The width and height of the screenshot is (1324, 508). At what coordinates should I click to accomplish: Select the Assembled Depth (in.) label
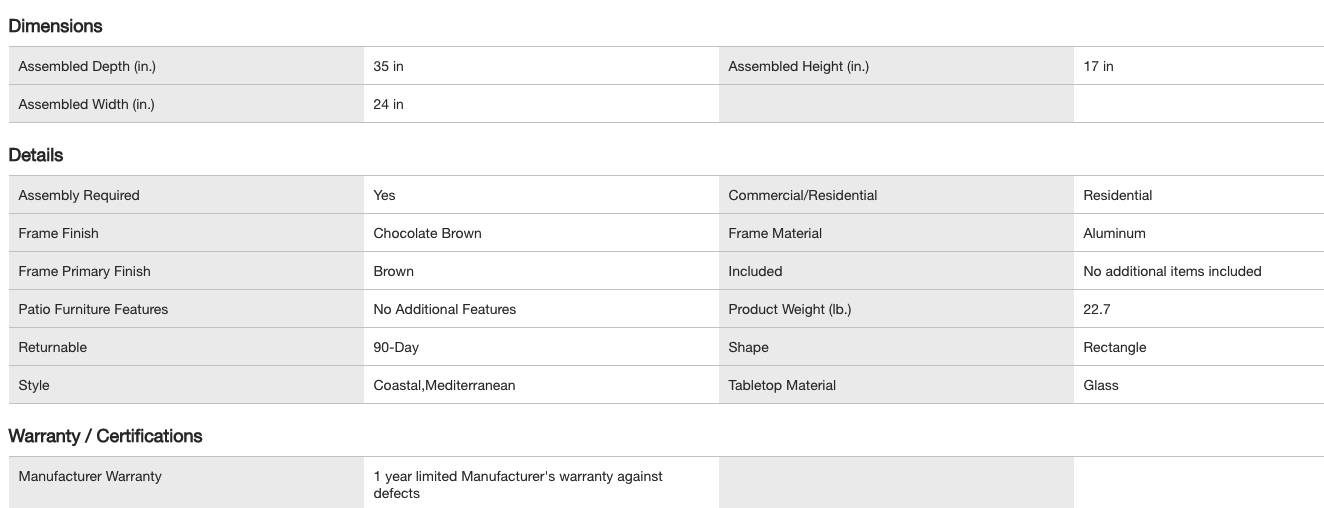click(87, 66)
